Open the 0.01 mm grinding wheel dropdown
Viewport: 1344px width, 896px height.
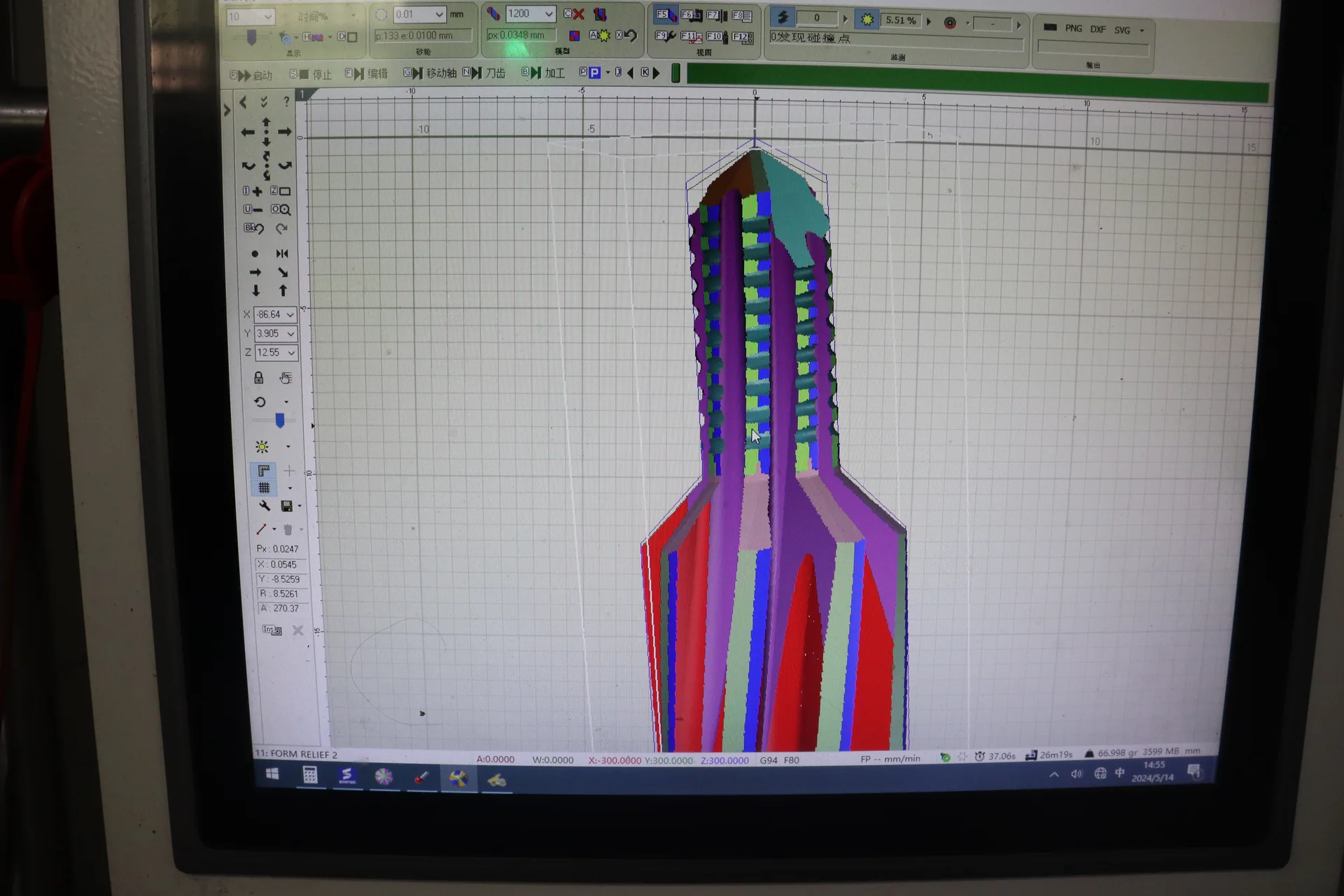pos(438,14)
